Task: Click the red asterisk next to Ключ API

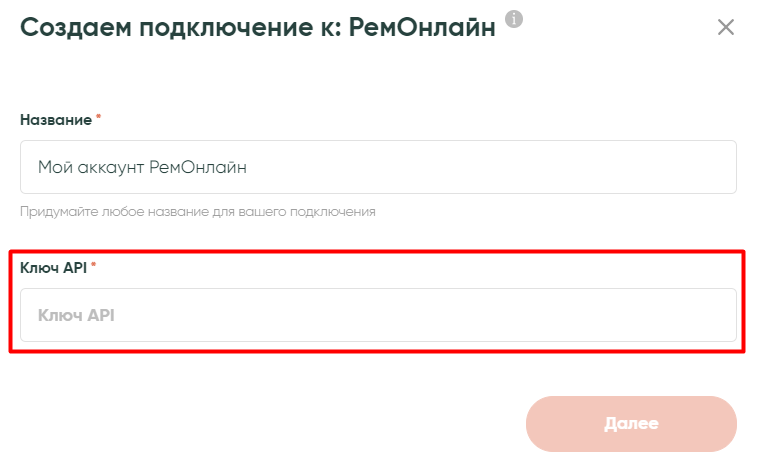Action: (93, 267)
